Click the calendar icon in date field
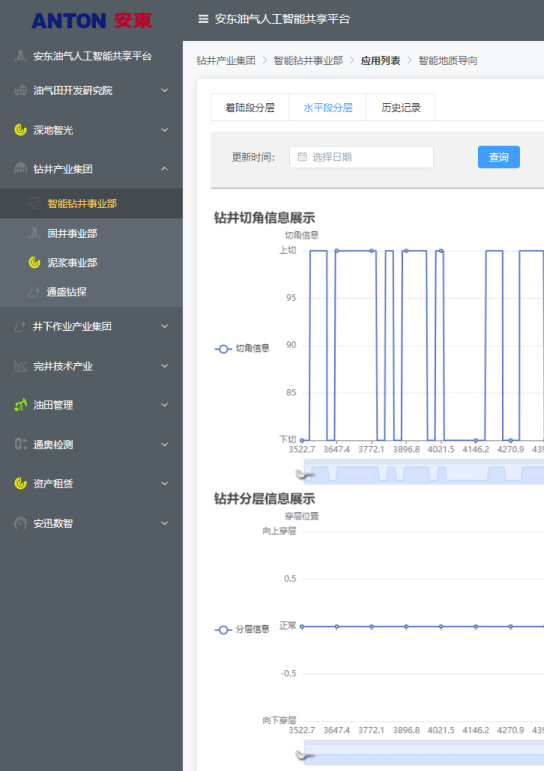The width and height of the screenshot is (544, 771). [302, 157]
